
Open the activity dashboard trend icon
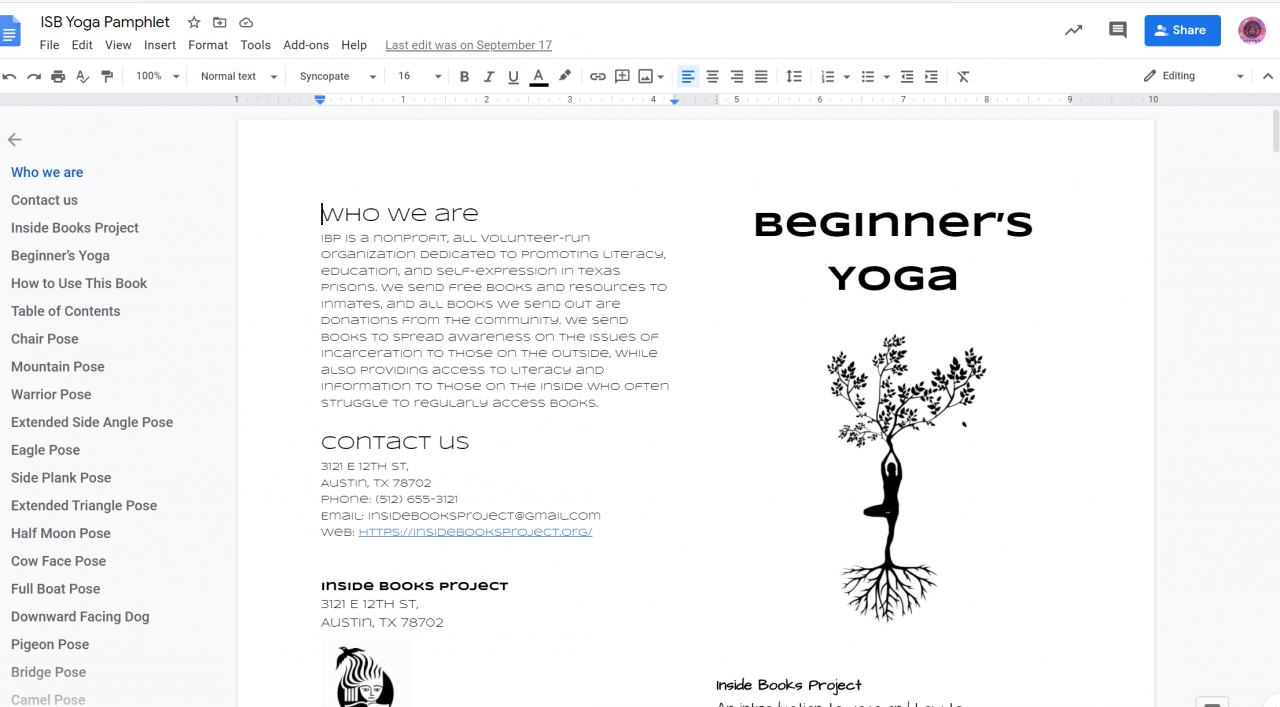click(1073, 30)
